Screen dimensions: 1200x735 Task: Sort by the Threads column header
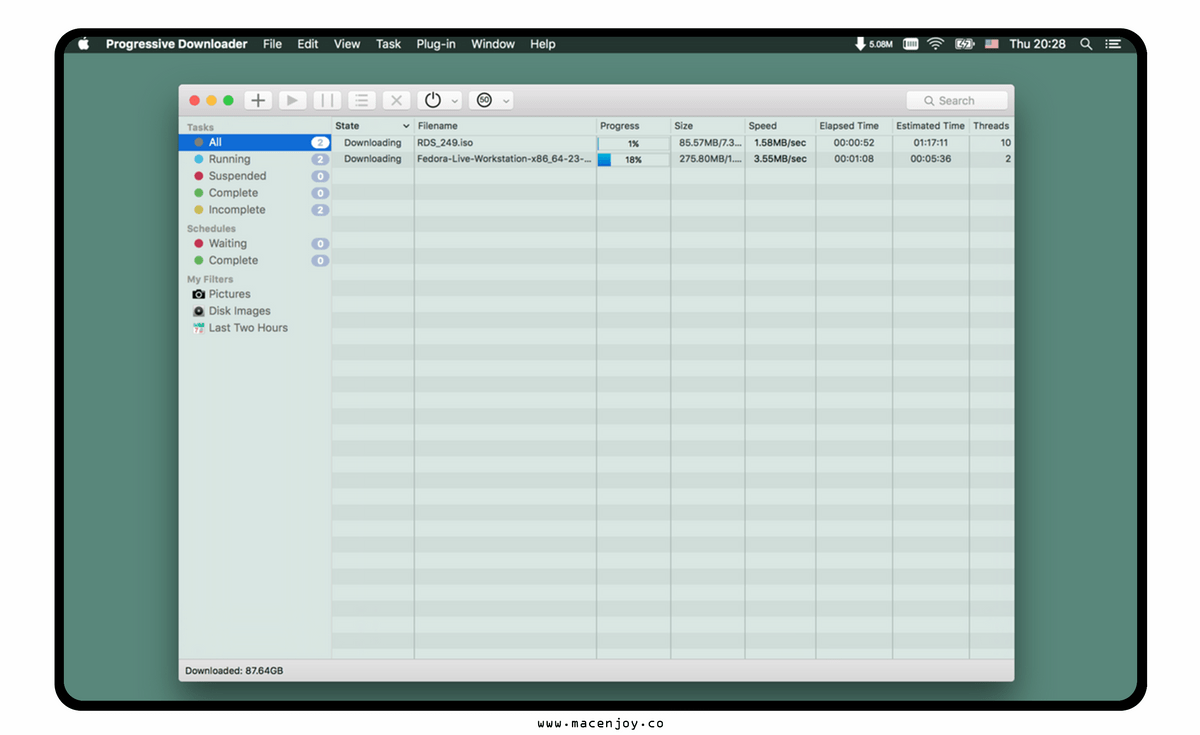[991, 126]
